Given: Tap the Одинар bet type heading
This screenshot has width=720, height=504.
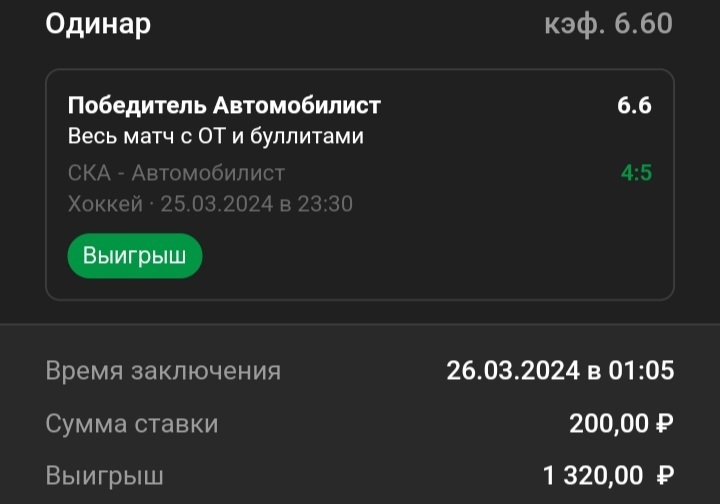Looking at the screenshot, I should pyautogui.click(x=98, y=24).
